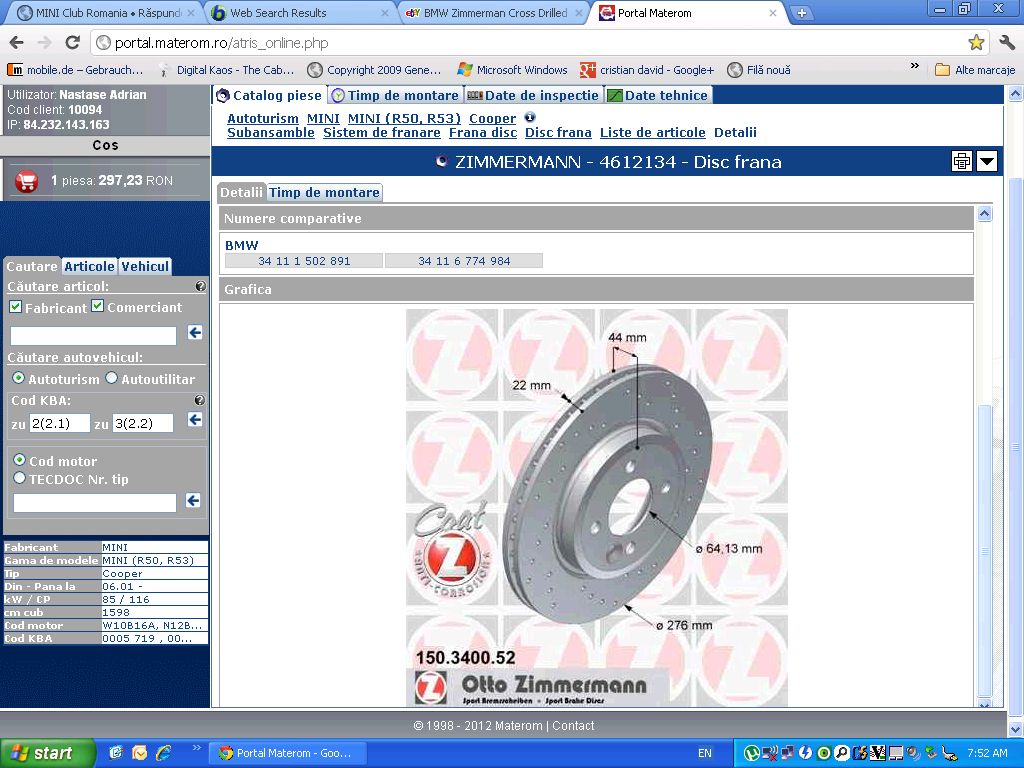Click EN language indicator in taskbar
The image size is (1024, 768).
pos(705,753)
